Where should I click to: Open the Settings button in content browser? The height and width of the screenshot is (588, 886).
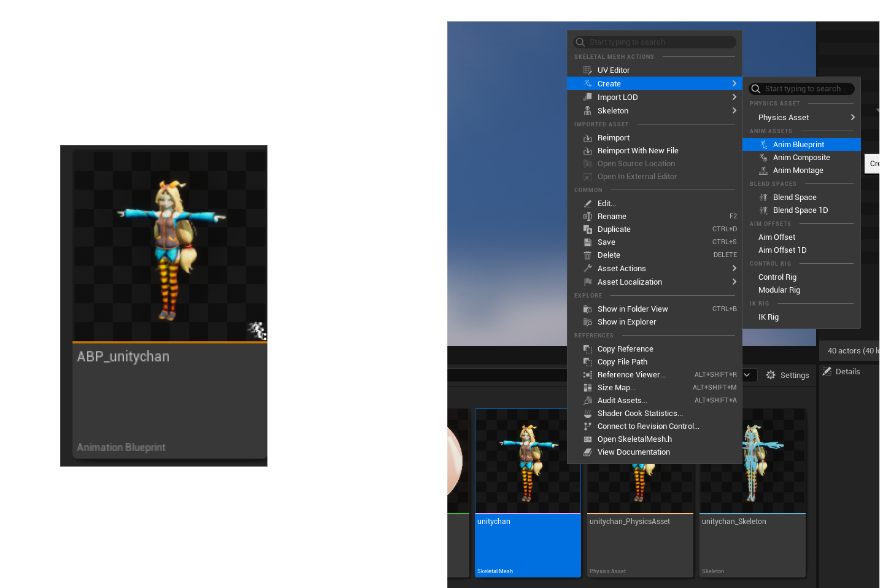788,375
